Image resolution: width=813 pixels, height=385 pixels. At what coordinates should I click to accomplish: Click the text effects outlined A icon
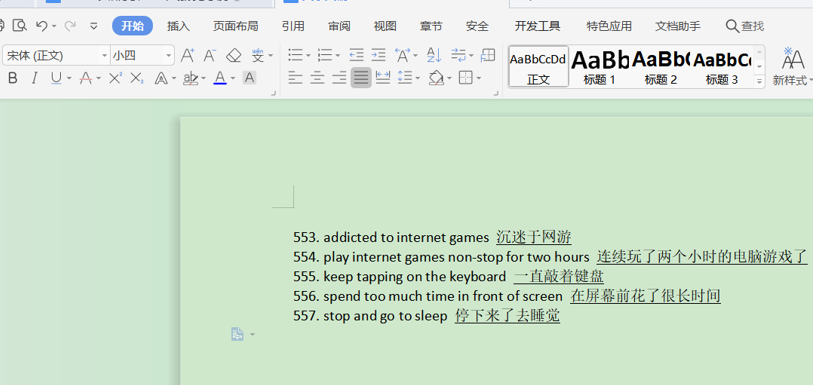[x=161, y=79]
